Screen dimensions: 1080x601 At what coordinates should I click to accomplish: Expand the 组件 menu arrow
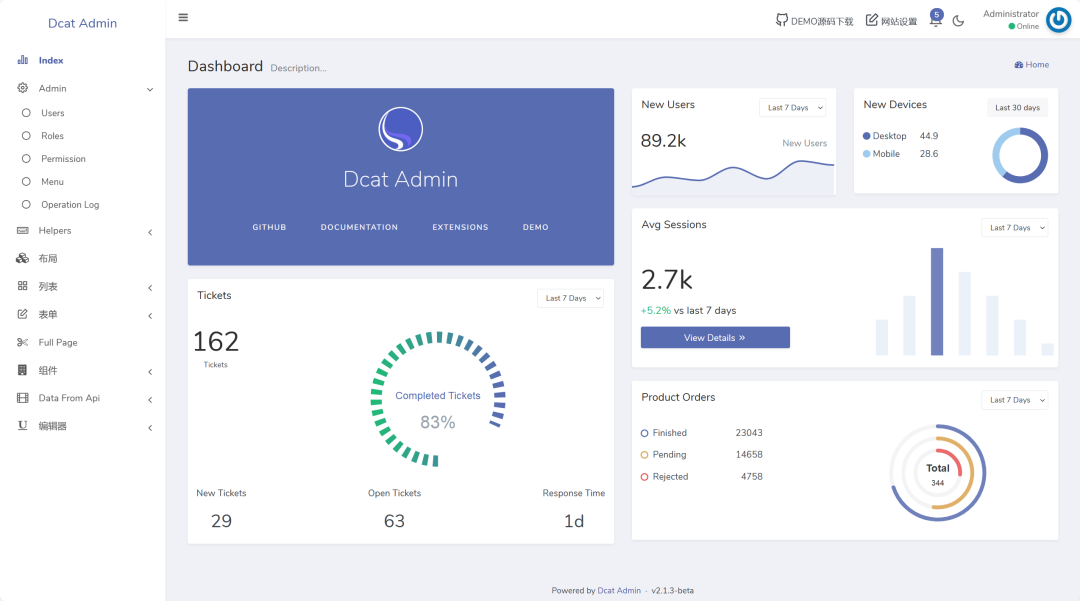pos(149,372)
